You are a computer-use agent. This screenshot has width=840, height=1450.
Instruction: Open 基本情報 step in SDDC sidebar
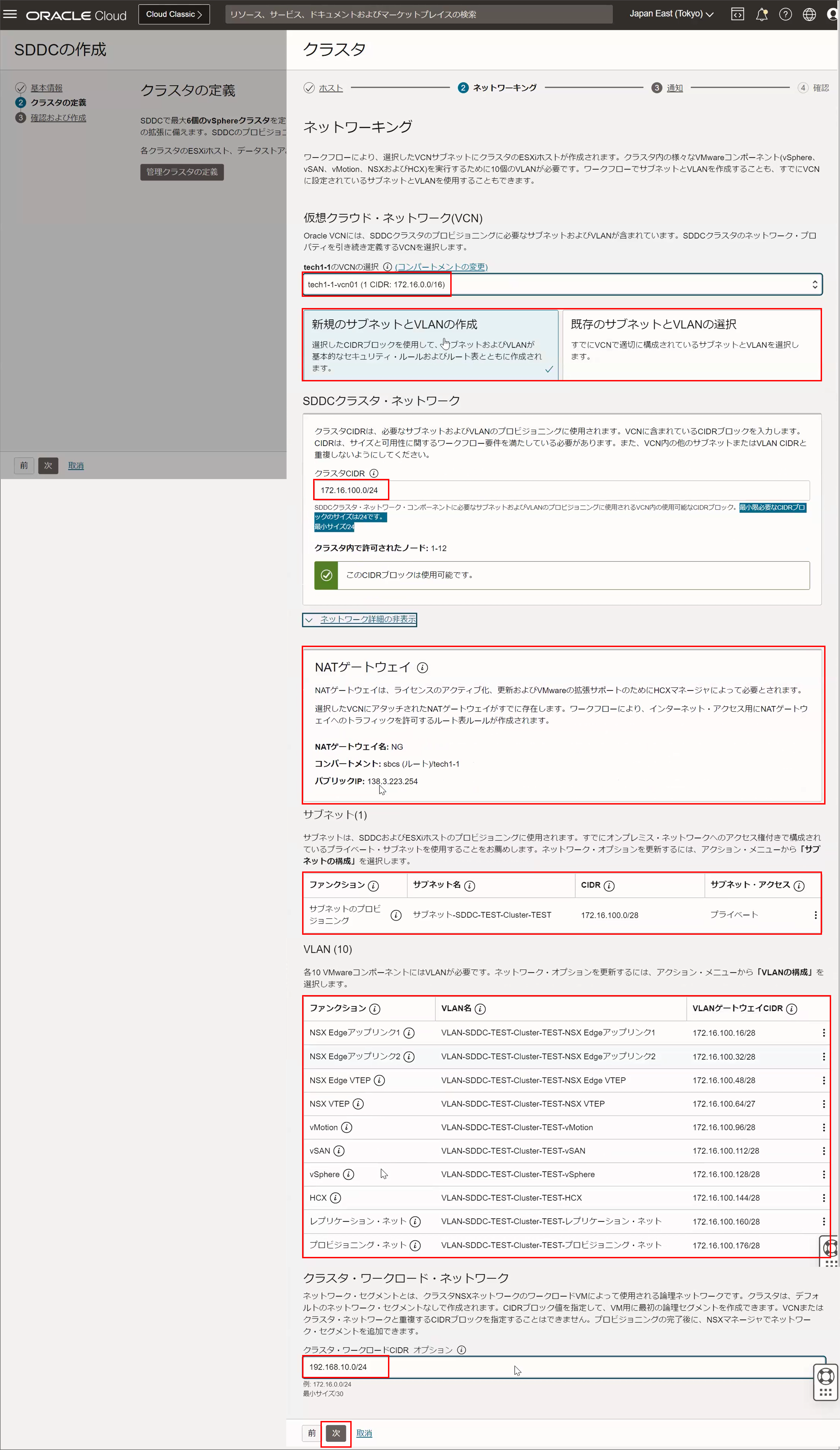click(x=47, y=88)
